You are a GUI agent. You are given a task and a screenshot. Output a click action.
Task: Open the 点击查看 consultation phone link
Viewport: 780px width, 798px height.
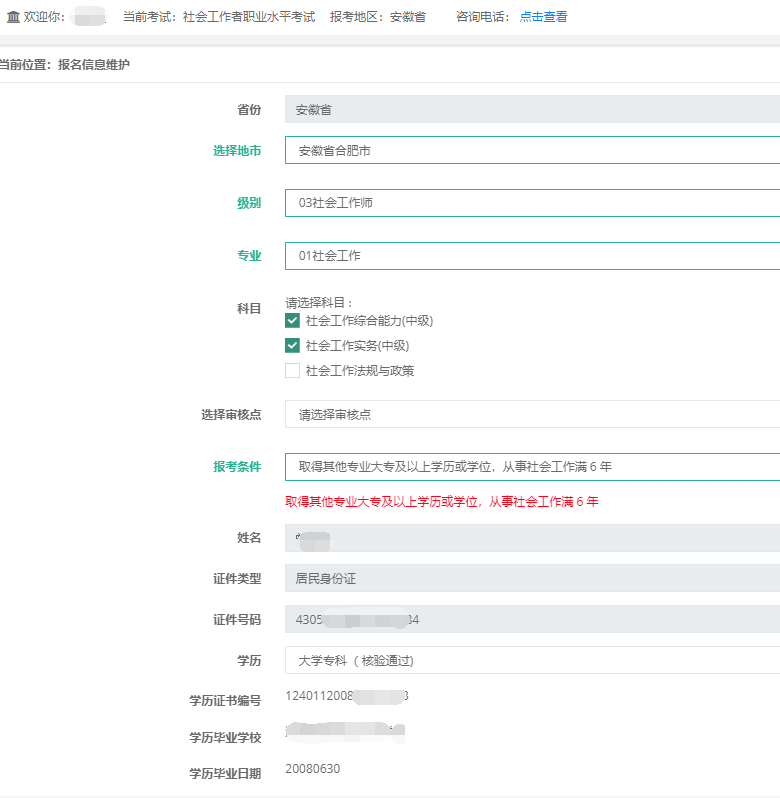(543, 17)
